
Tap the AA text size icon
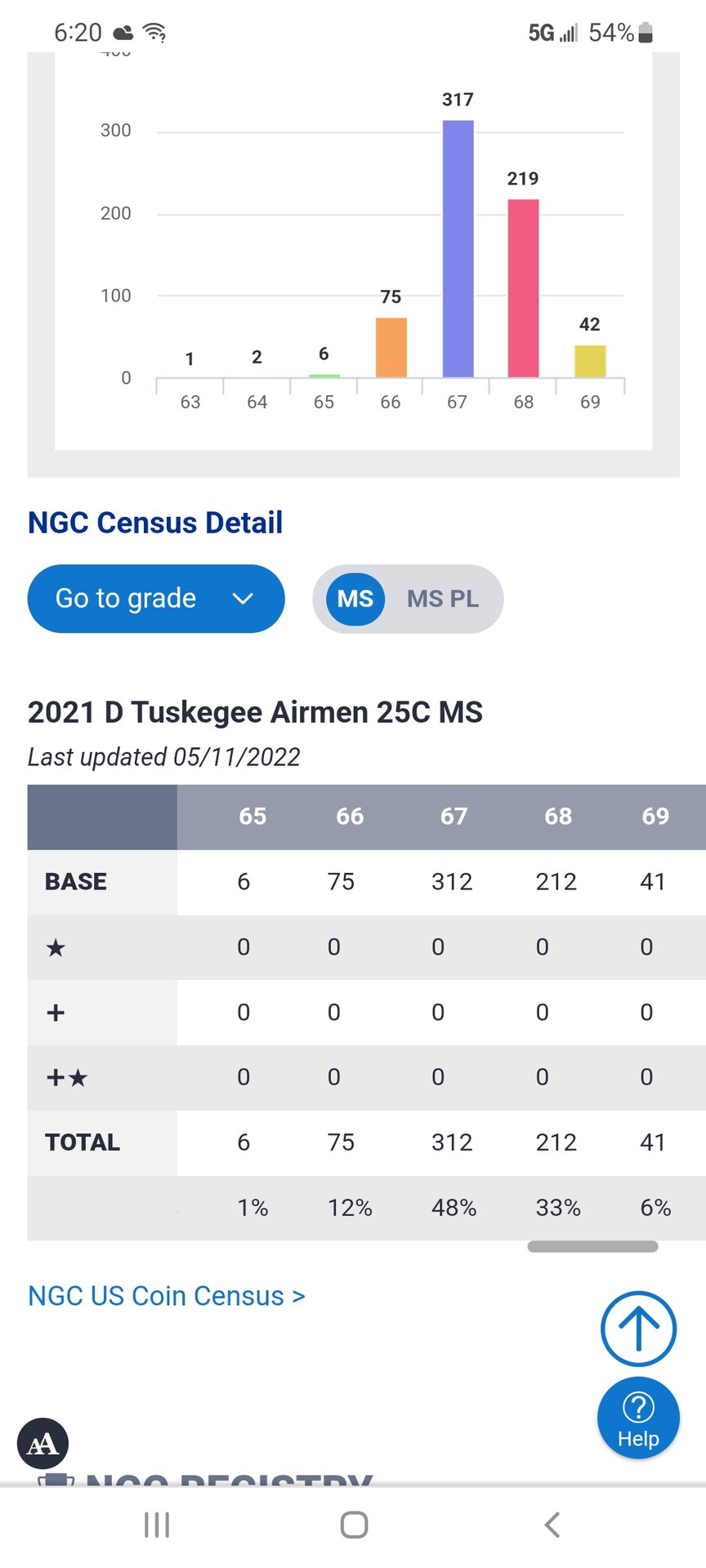tap(42, 1443)
